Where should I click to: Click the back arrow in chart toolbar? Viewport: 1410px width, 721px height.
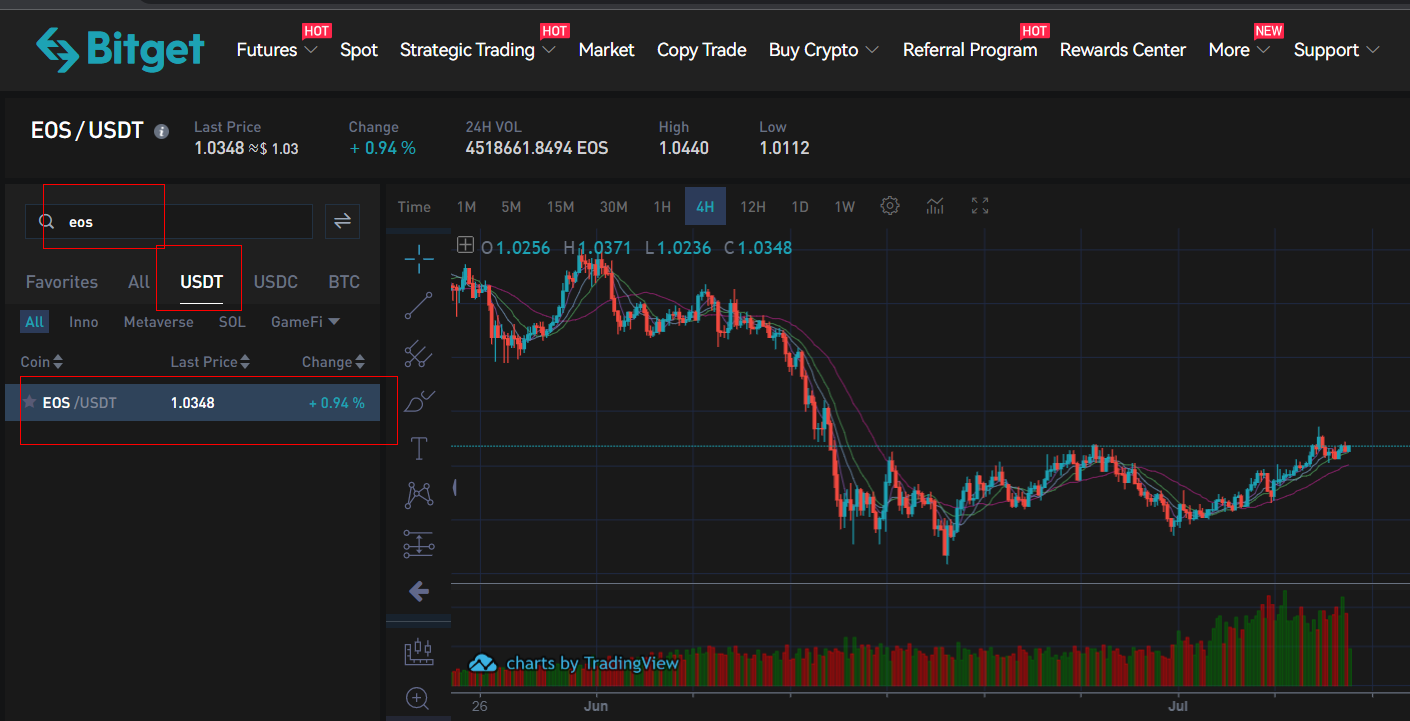click(419, 591)
